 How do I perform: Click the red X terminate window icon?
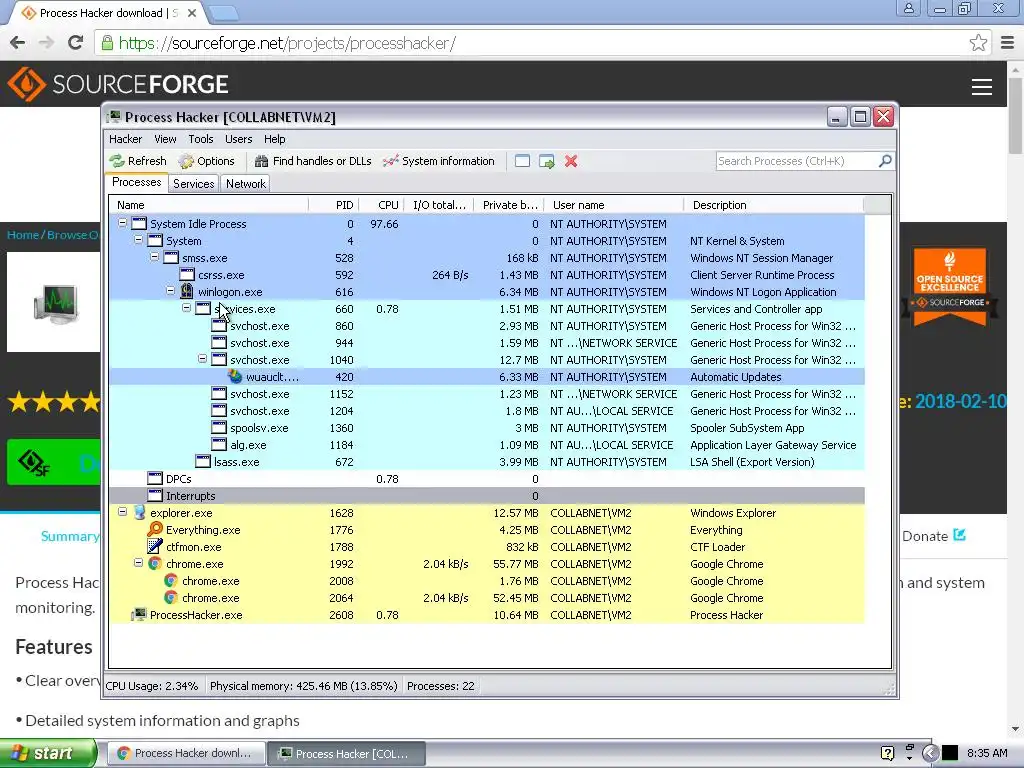pyautogui.click(x=571, y=161)
